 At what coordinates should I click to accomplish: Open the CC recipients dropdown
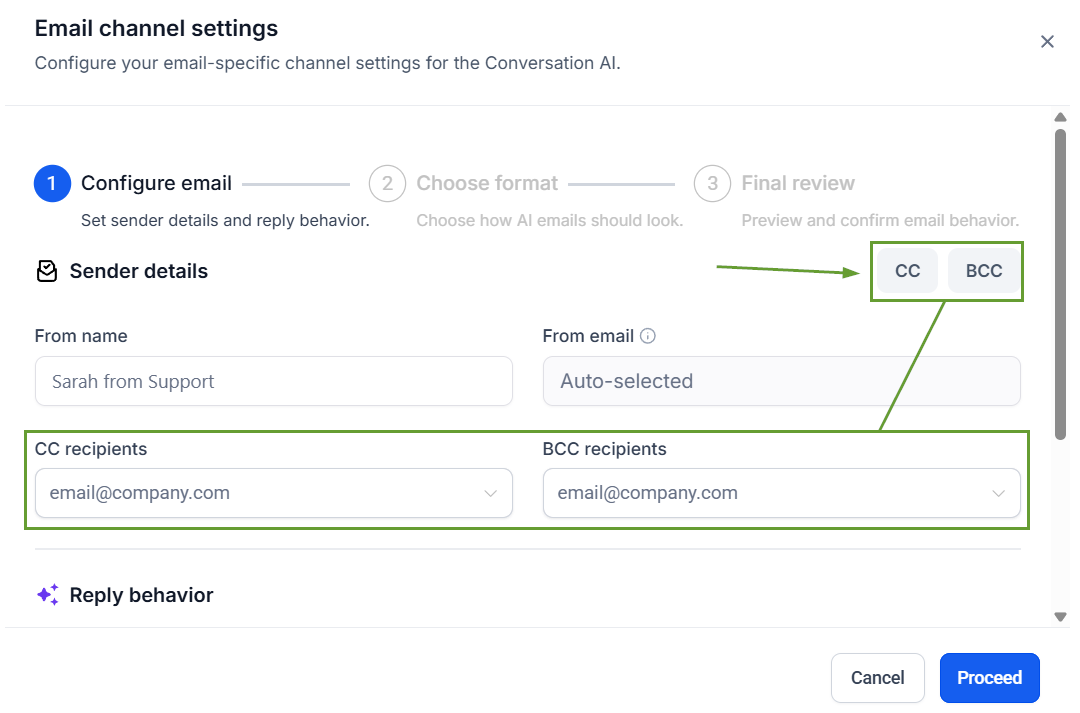(260, 493)
